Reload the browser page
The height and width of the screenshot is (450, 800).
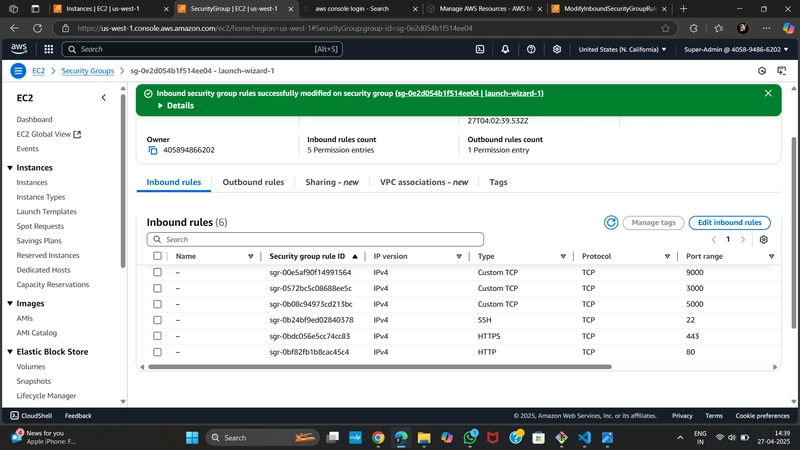click(37, 29)
